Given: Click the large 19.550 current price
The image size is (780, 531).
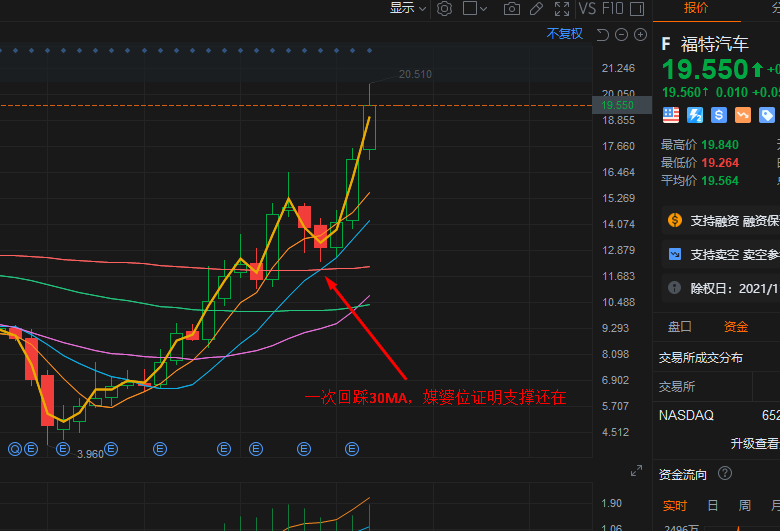Looking at the screenshot, I should tap(705, 69).
